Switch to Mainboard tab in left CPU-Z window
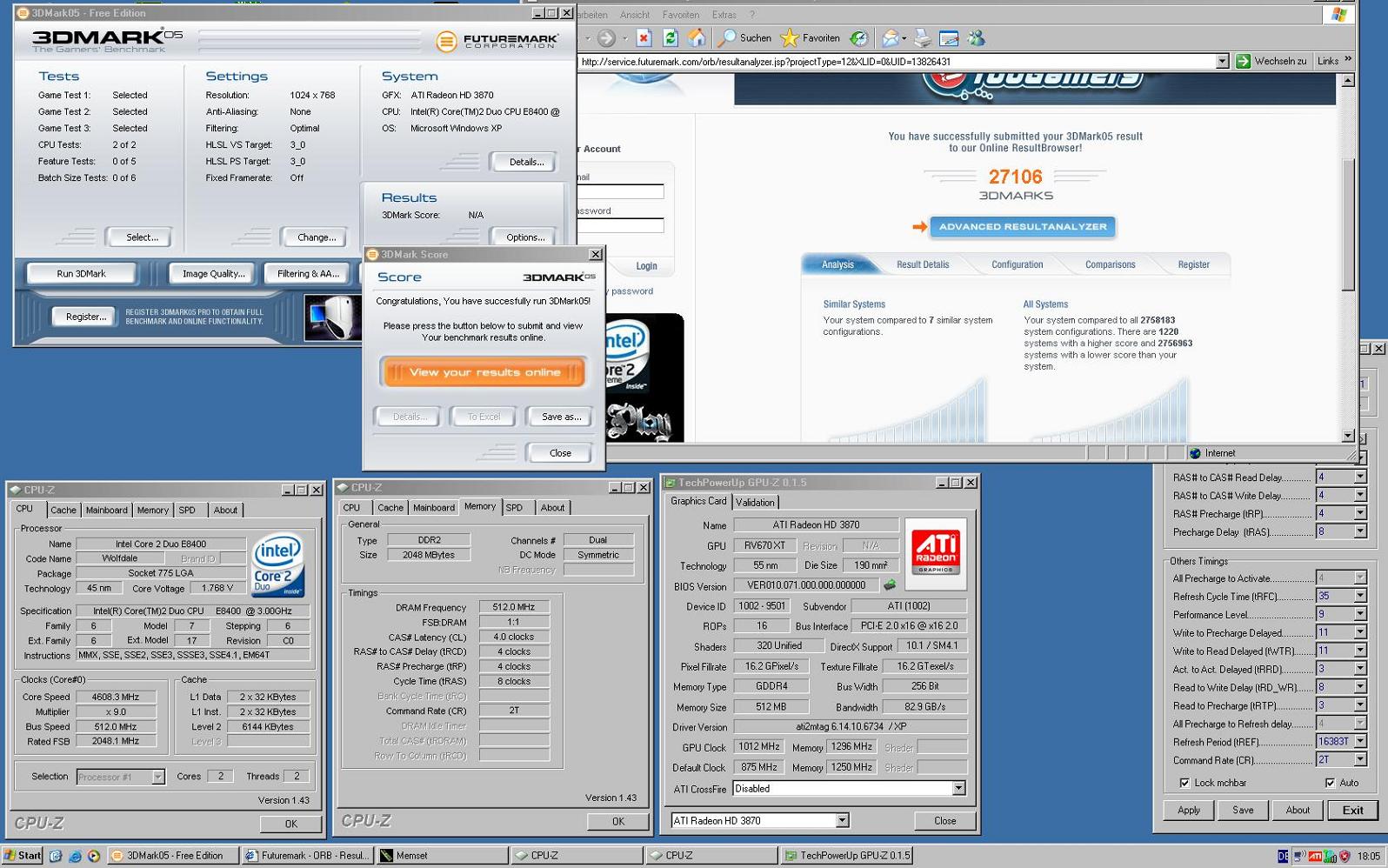Screen dimensions: 1388x868 pos(106,510)
